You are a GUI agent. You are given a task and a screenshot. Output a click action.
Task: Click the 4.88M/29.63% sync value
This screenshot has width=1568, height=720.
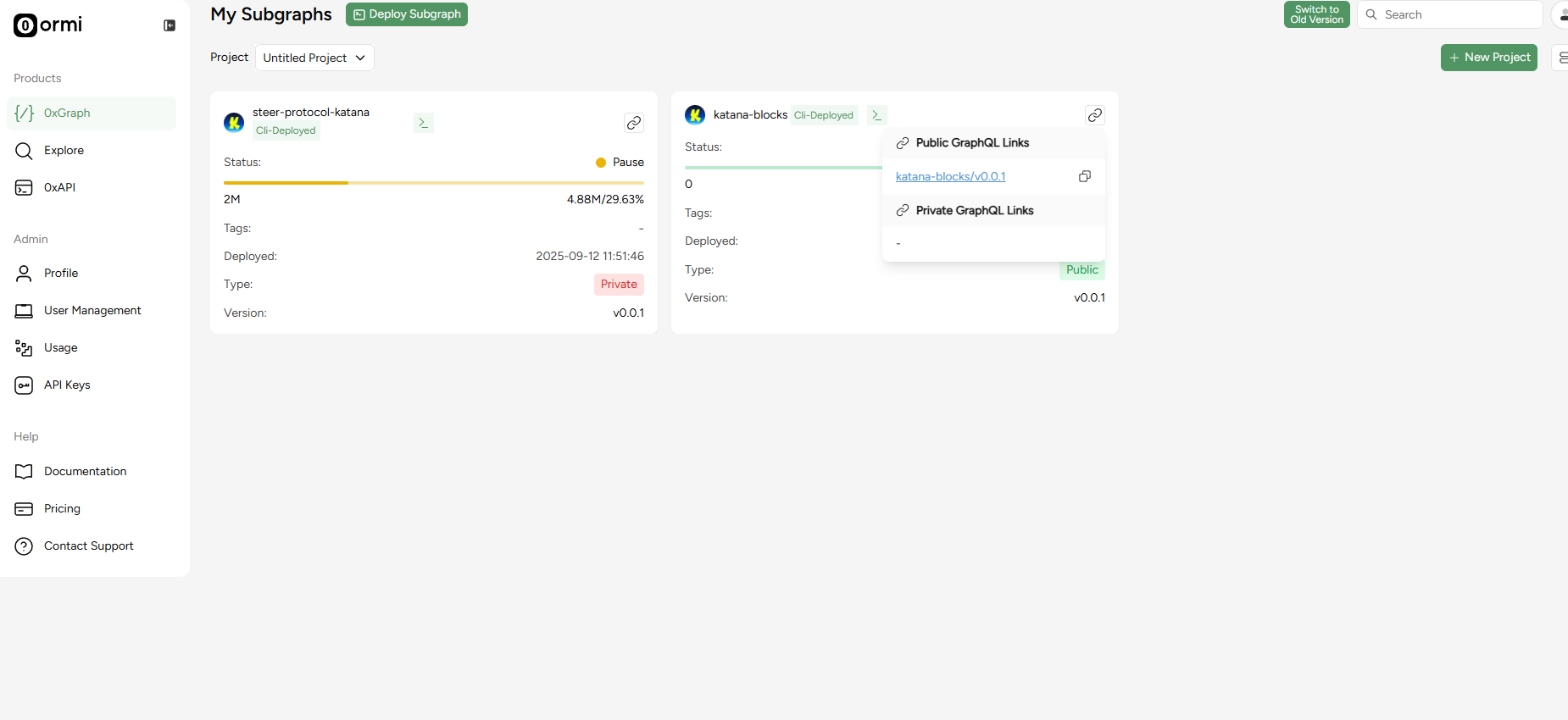point(605,199)
